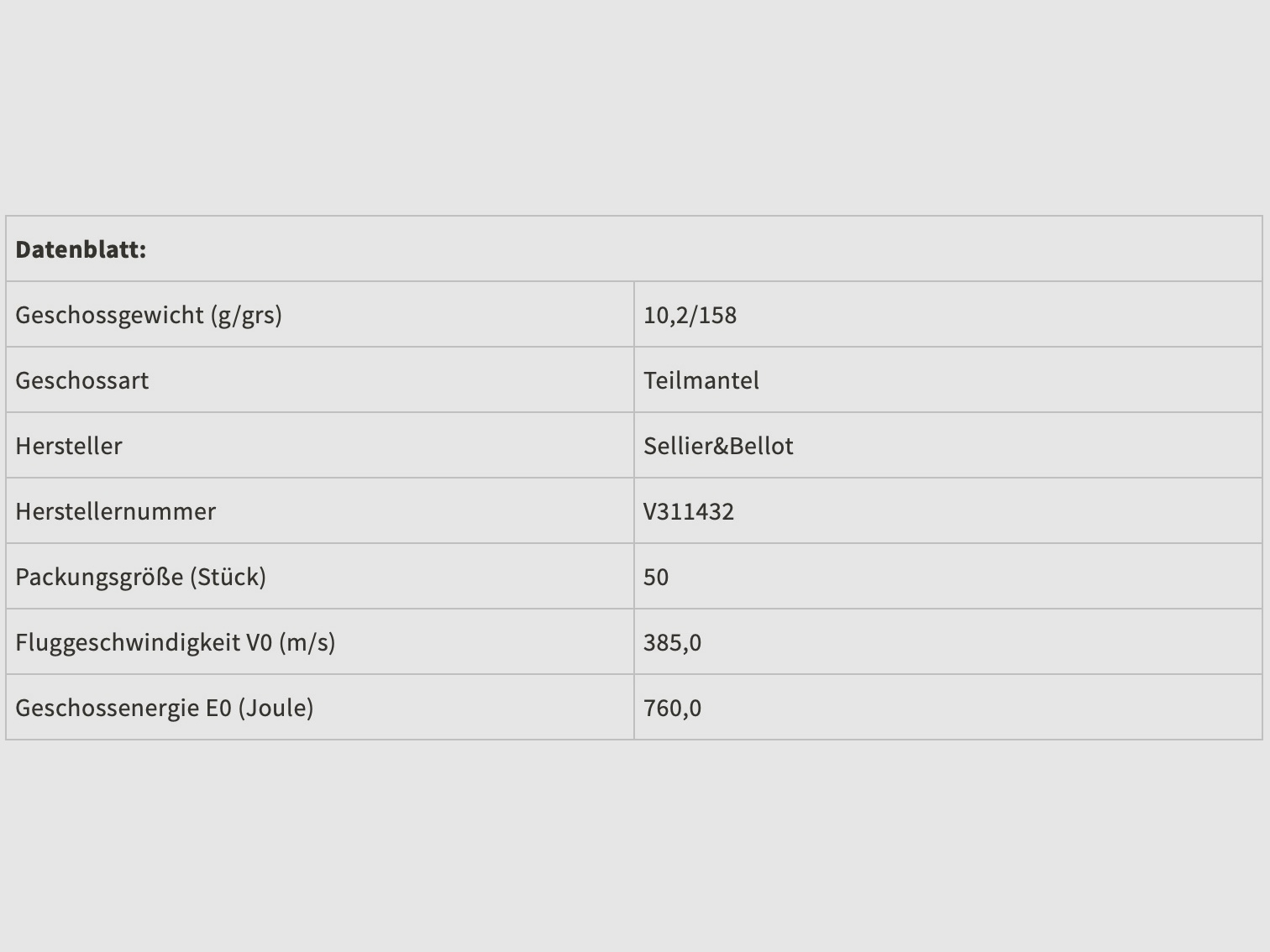Click the velocity value '385,0'
1270x952 pixels.
tap(672, 642)
